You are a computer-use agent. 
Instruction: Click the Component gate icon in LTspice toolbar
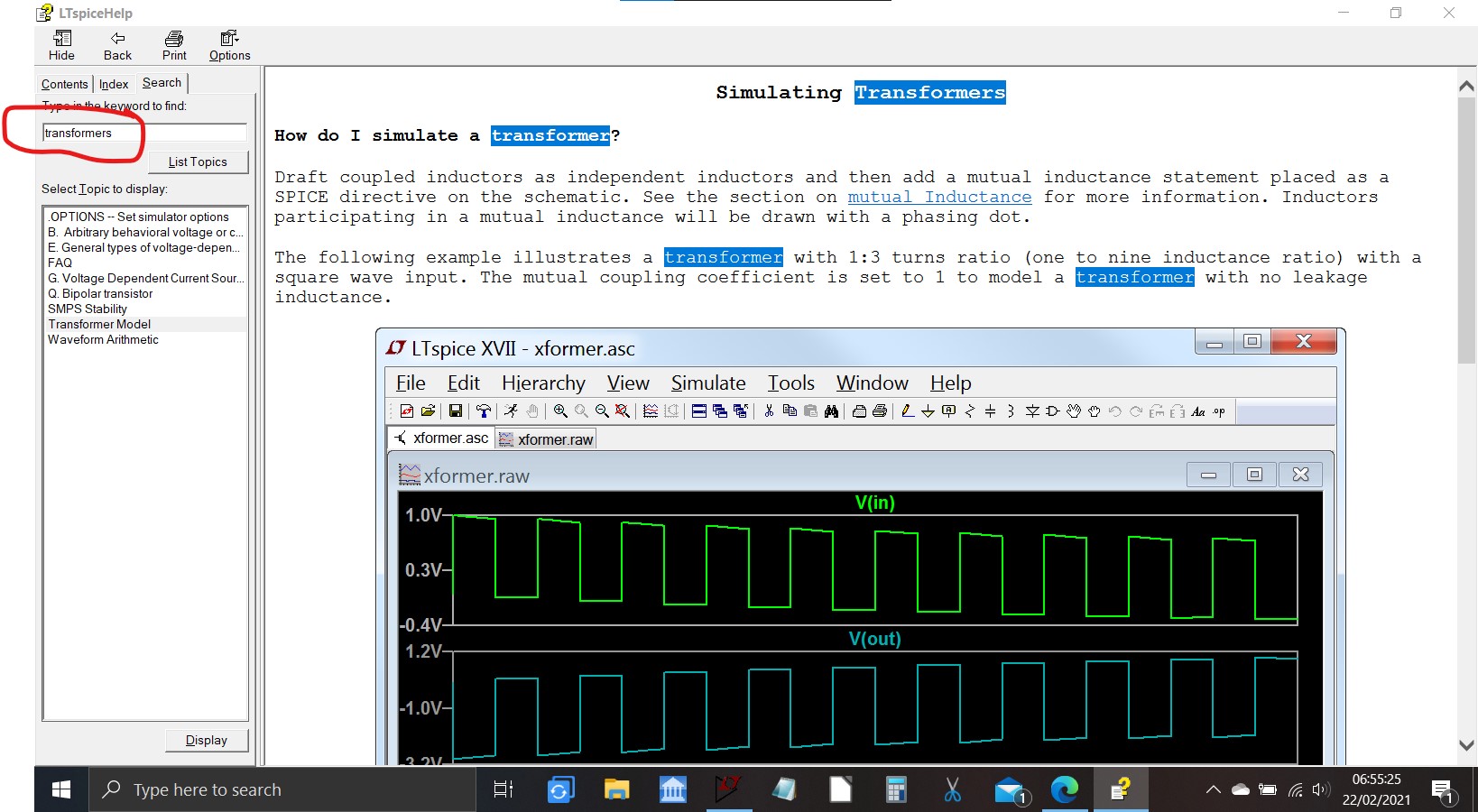[x=1053, y=411]
